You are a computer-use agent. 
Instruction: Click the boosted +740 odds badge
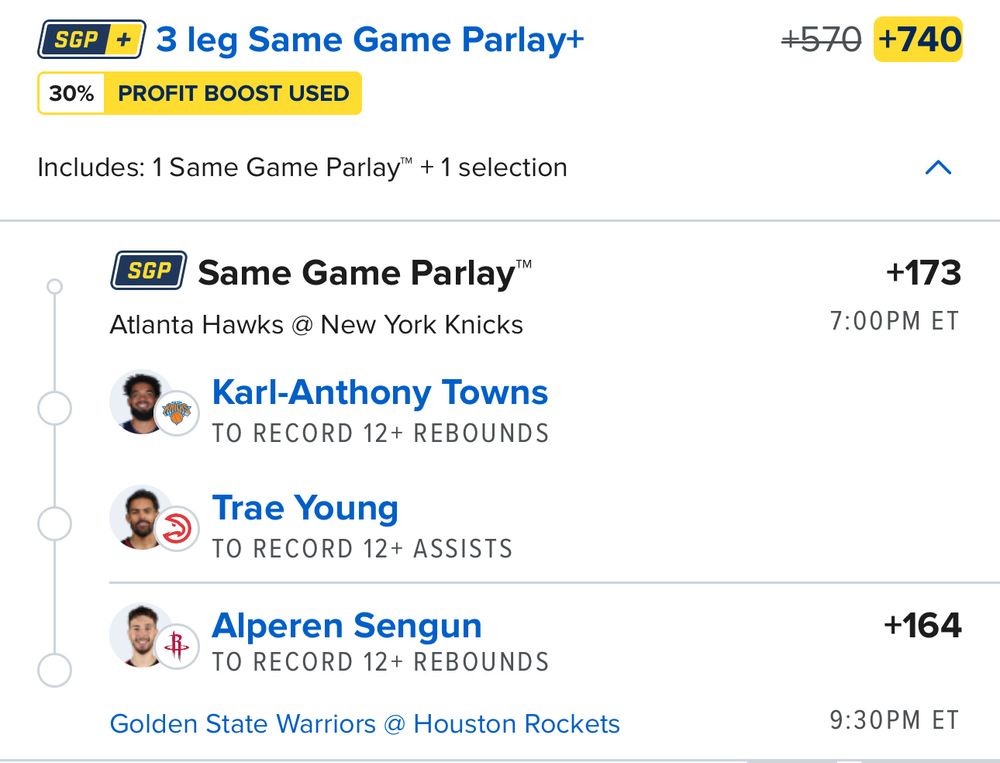click(x=918, y=40)
